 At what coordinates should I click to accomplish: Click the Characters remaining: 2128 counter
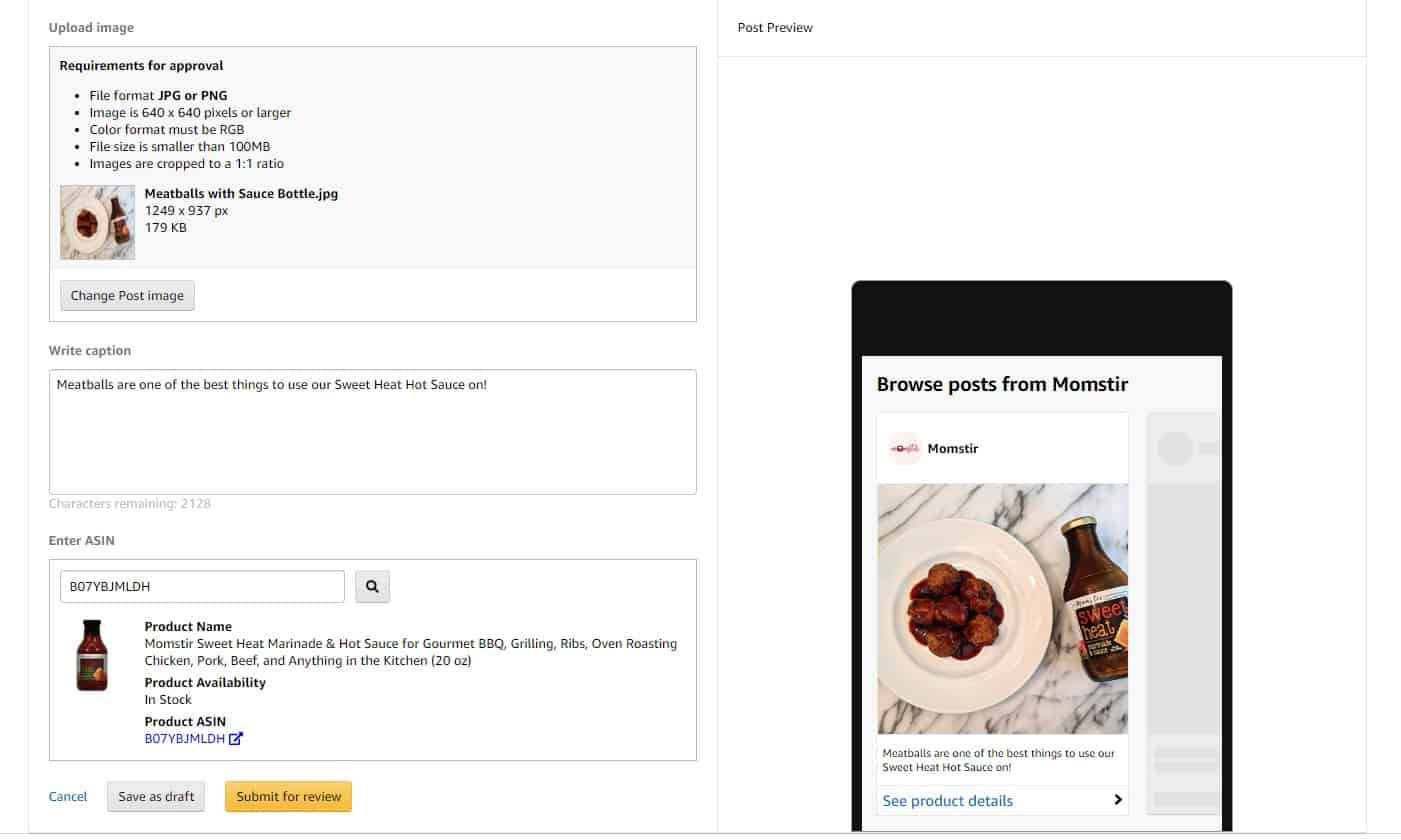coord(130,504)
